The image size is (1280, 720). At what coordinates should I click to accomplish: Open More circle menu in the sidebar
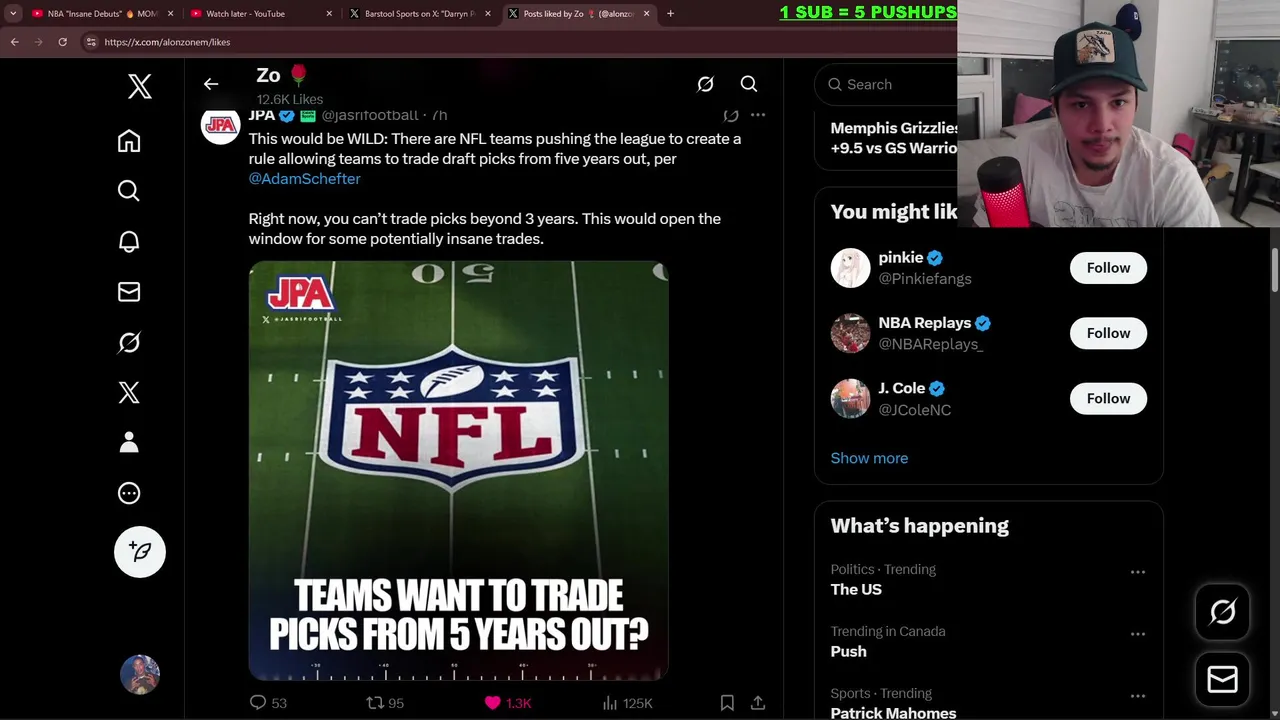[x=129, y=493]
